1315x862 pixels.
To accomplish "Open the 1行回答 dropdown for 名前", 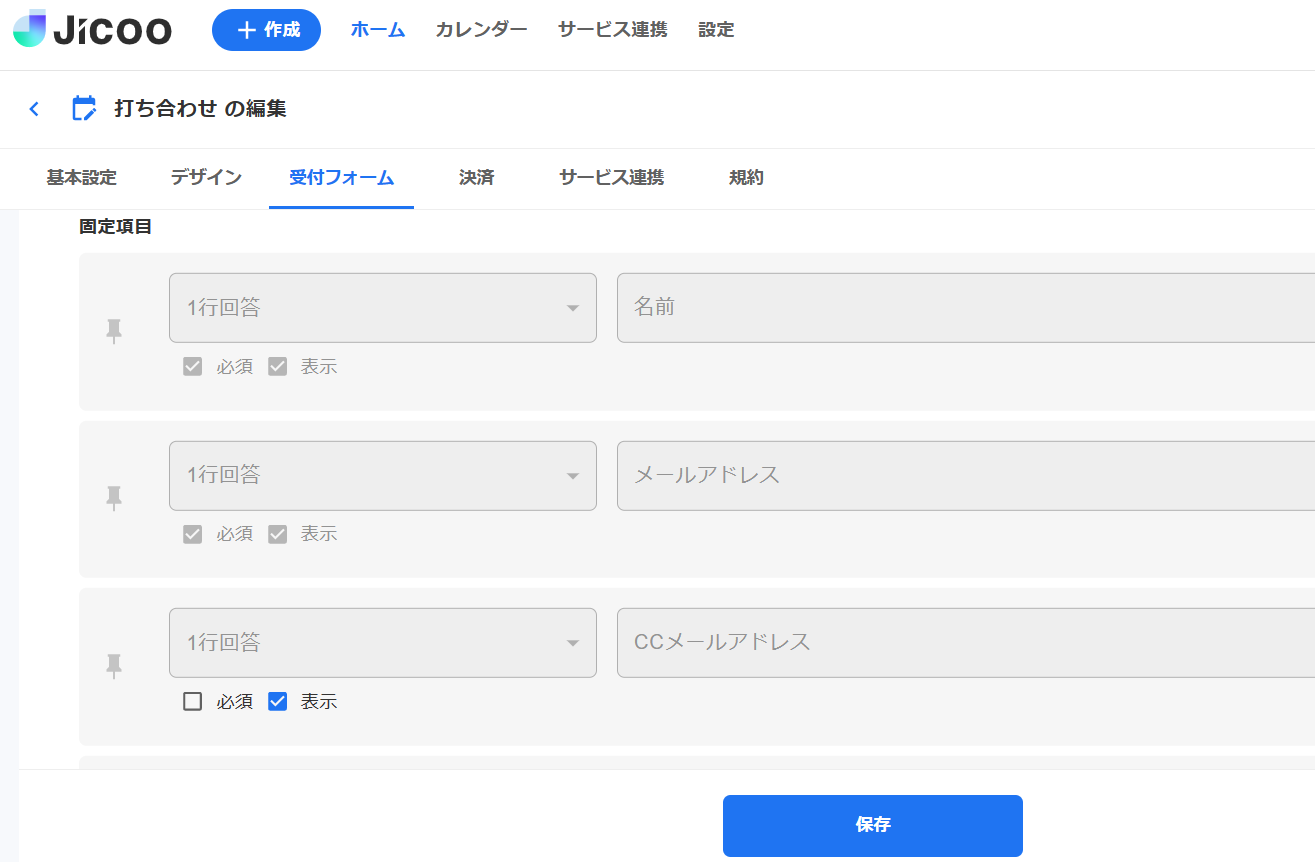I will point(383,308).
